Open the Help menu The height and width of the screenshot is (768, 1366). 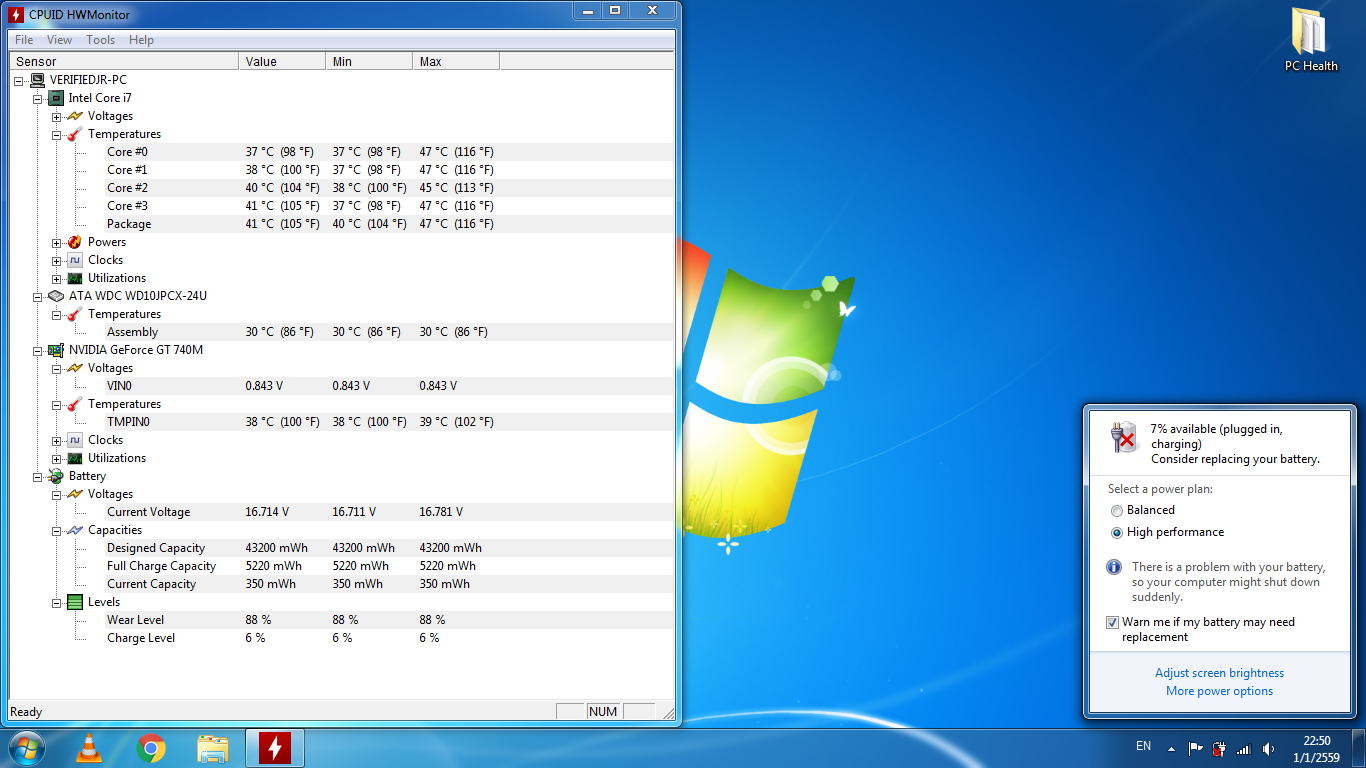141,40
